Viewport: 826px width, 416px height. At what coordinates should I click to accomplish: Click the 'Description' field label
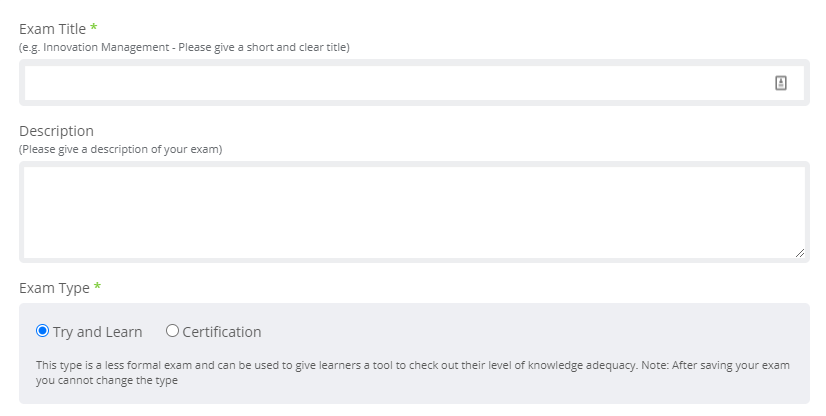[56, 131]
